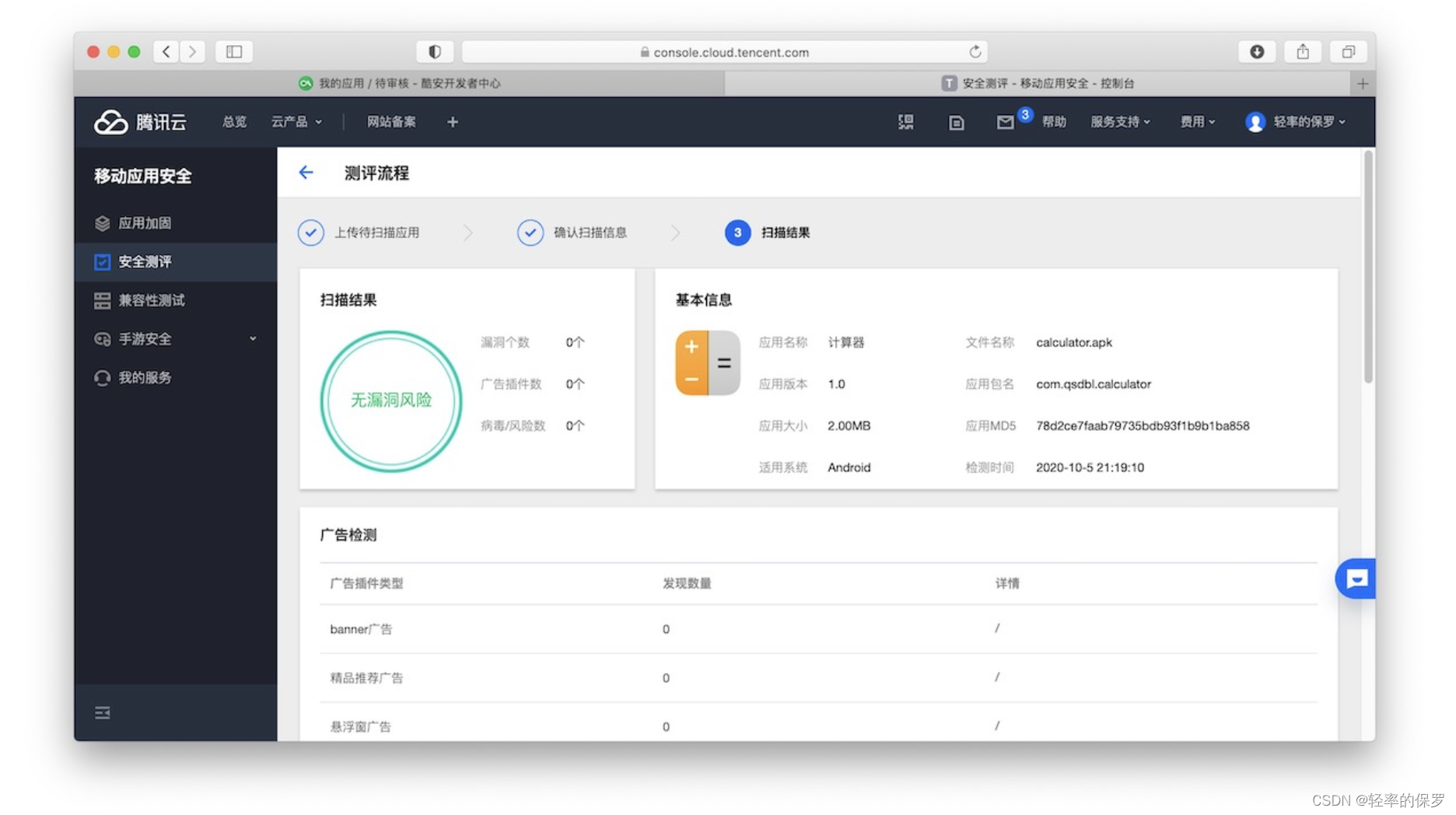
Task: Click the Safari back navigation arrow
Action: tap(166, 51)
